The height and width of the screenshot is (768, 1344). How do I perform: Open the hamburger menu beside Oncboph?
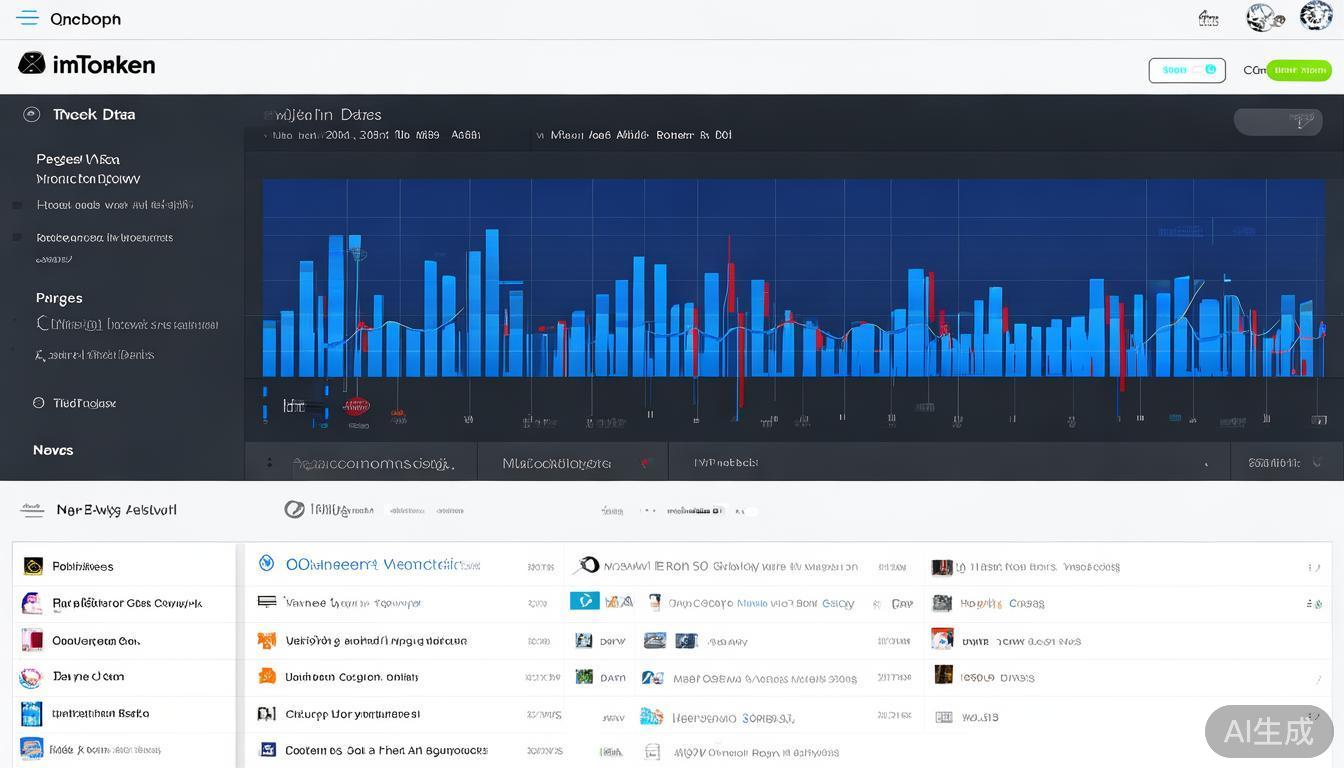[x=27, y=18]
